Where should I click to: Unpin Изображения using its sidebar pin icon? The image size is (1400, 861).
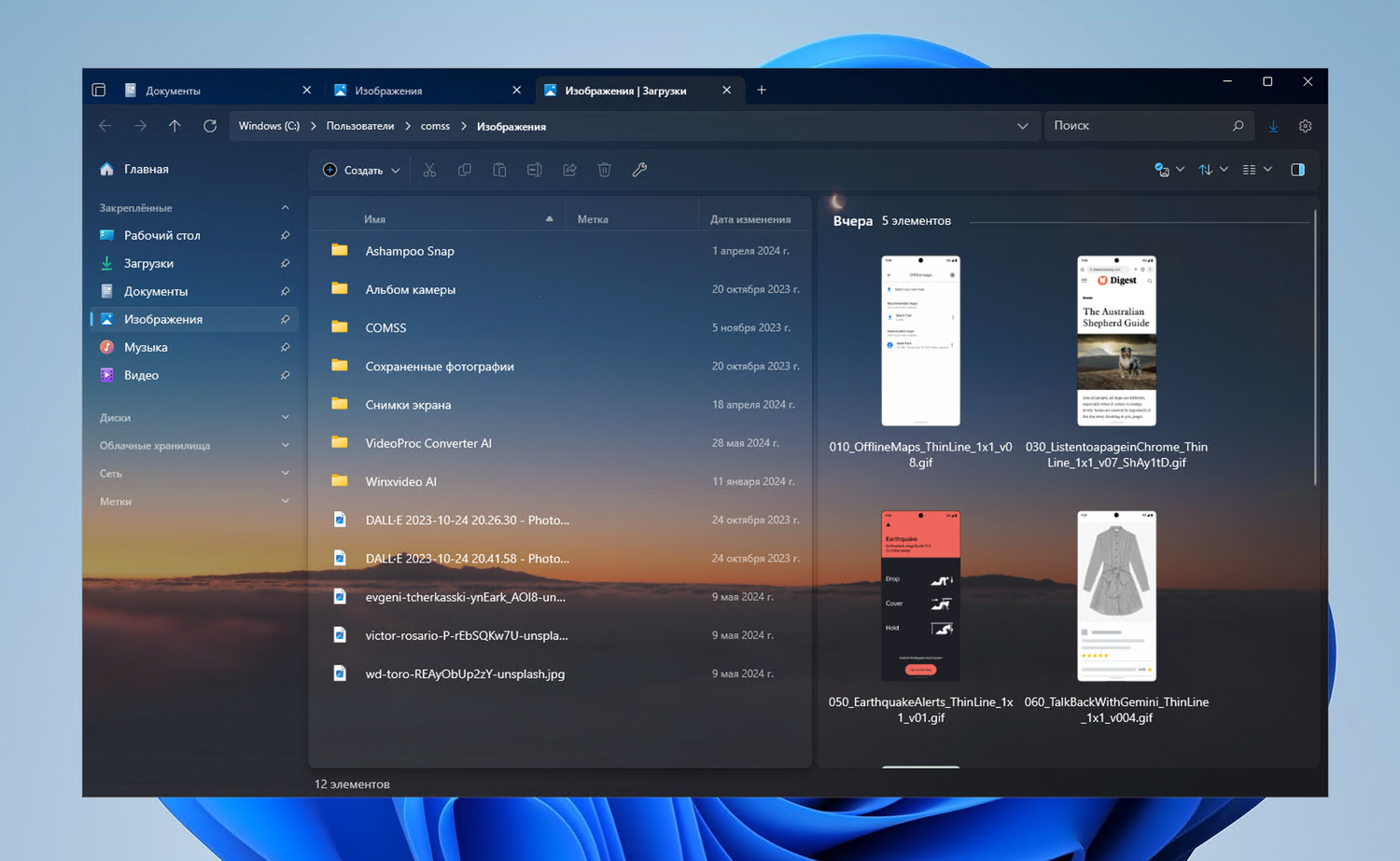click(285, 319)
